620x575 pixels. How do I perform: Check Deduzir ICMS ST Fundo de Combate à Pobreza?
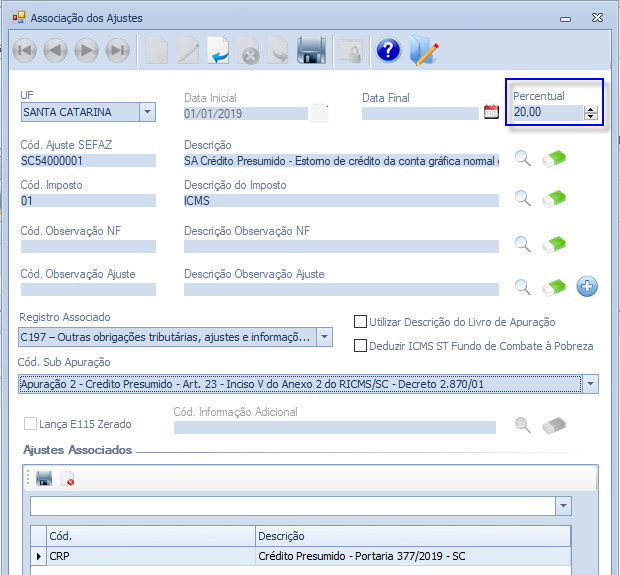click(x=361, y=346)
